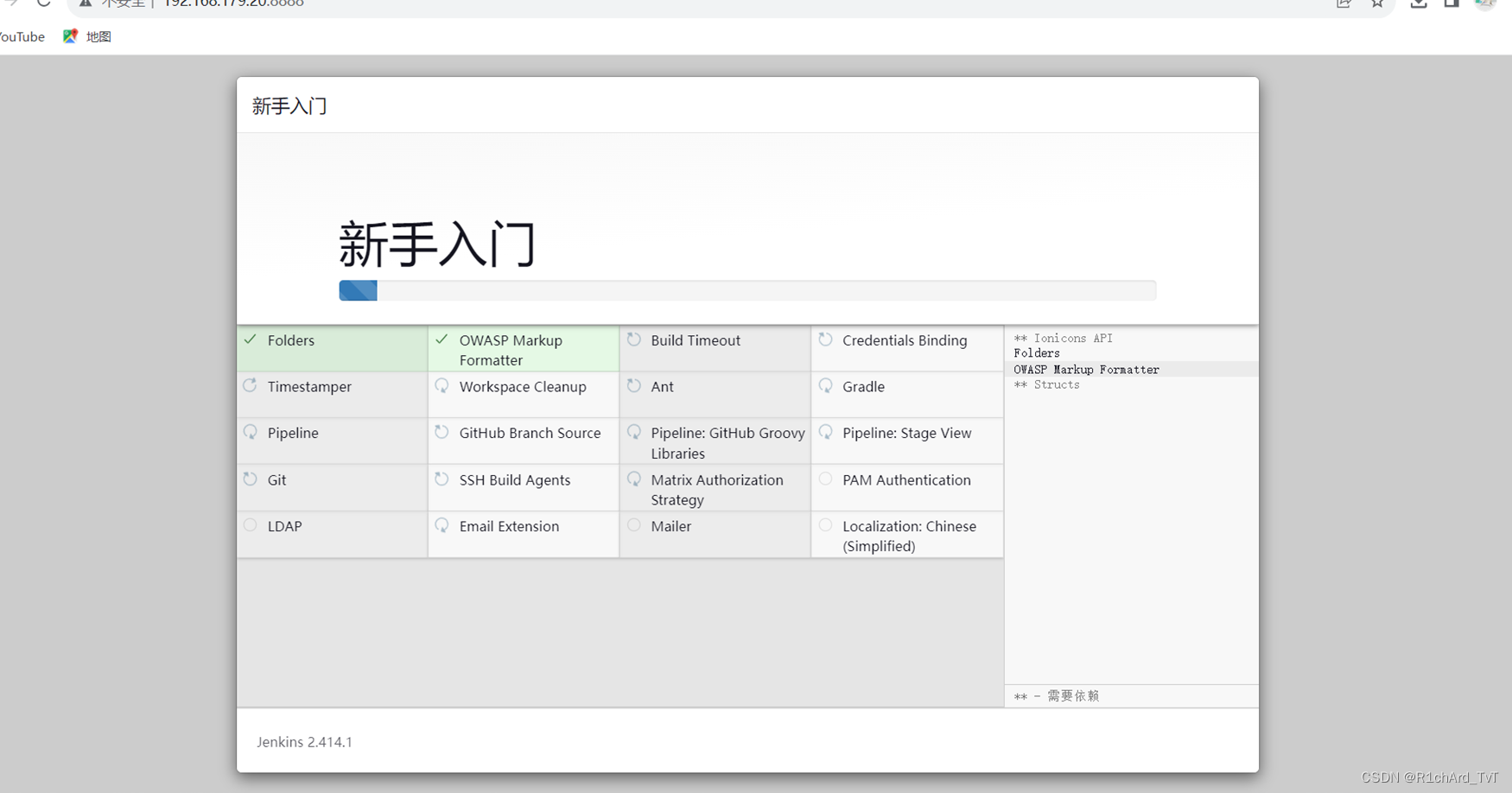Click the blue installation progress bar

pyautogui.click(x=358, y=290)
